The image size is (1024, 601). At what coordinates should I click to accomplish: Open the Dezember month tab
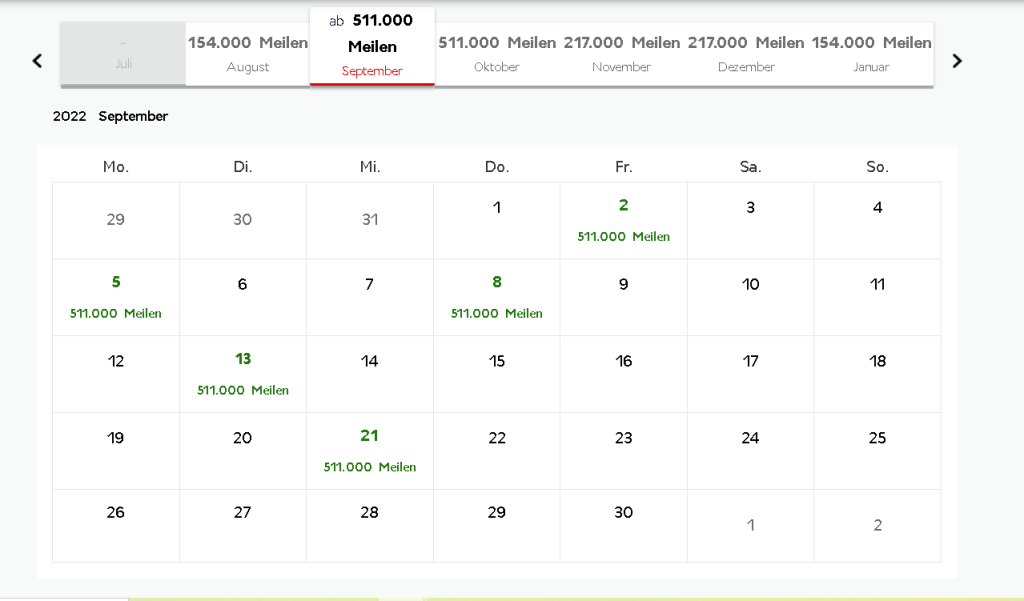pos(746,54)
